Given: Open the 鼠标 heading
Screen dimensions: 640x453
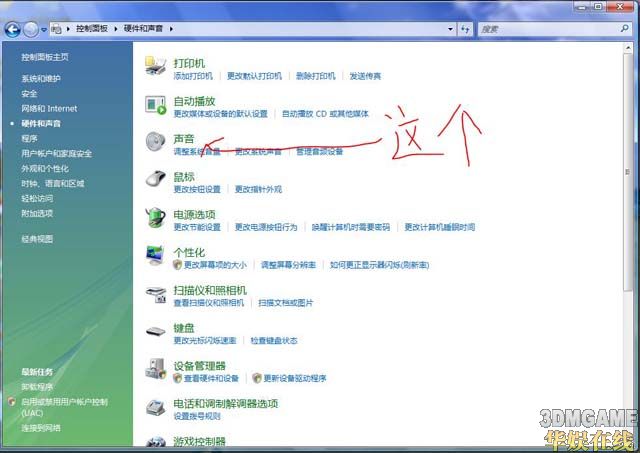Looking at the screenshot, I should tap(184, 177).
